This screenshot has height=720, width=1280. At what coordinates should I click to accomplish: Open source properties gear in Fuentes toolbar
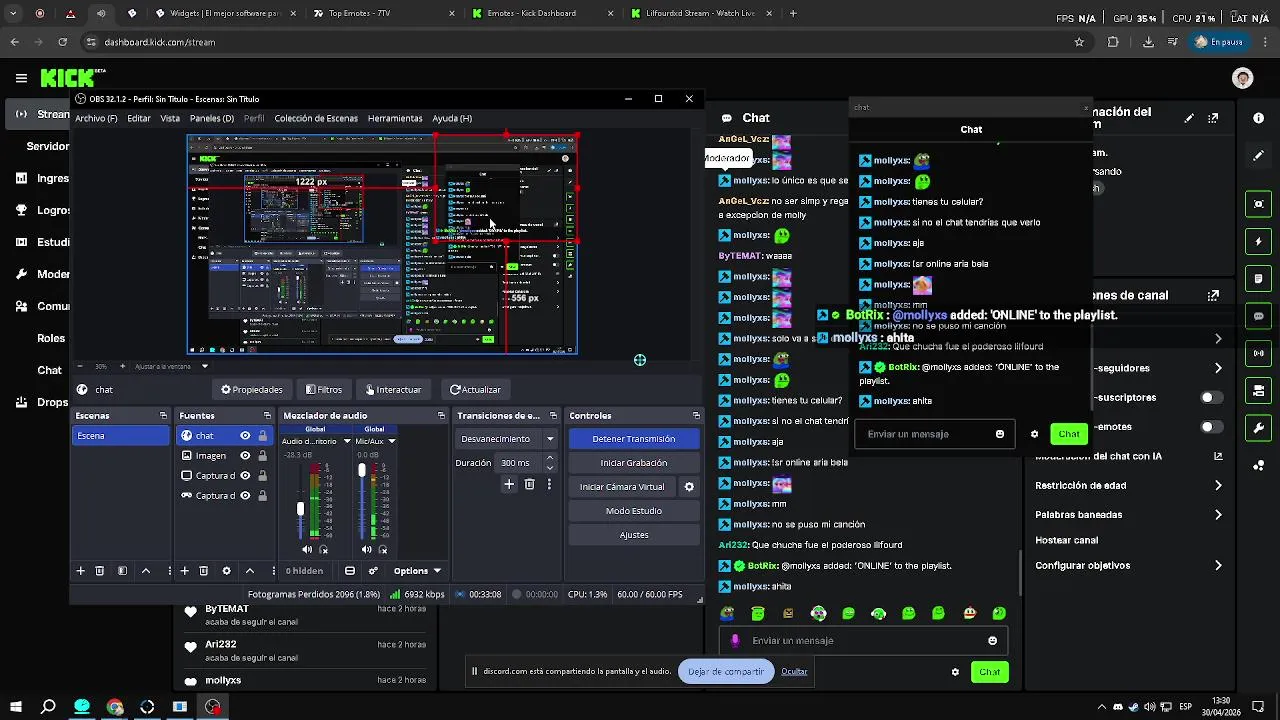pos(226,571)
